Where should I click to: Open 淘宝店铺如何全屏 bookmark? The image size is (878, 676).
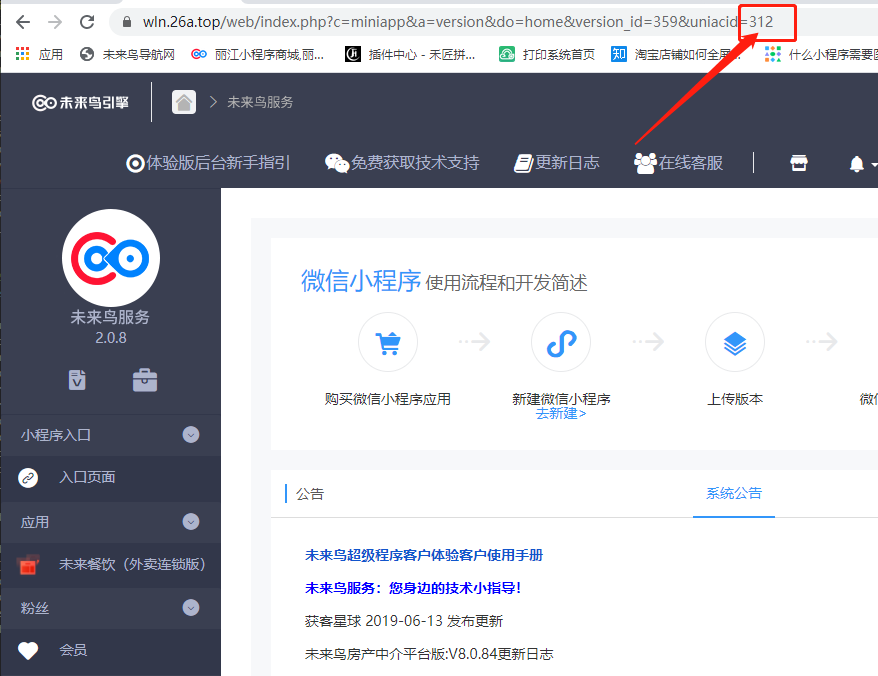coord(676,54)
